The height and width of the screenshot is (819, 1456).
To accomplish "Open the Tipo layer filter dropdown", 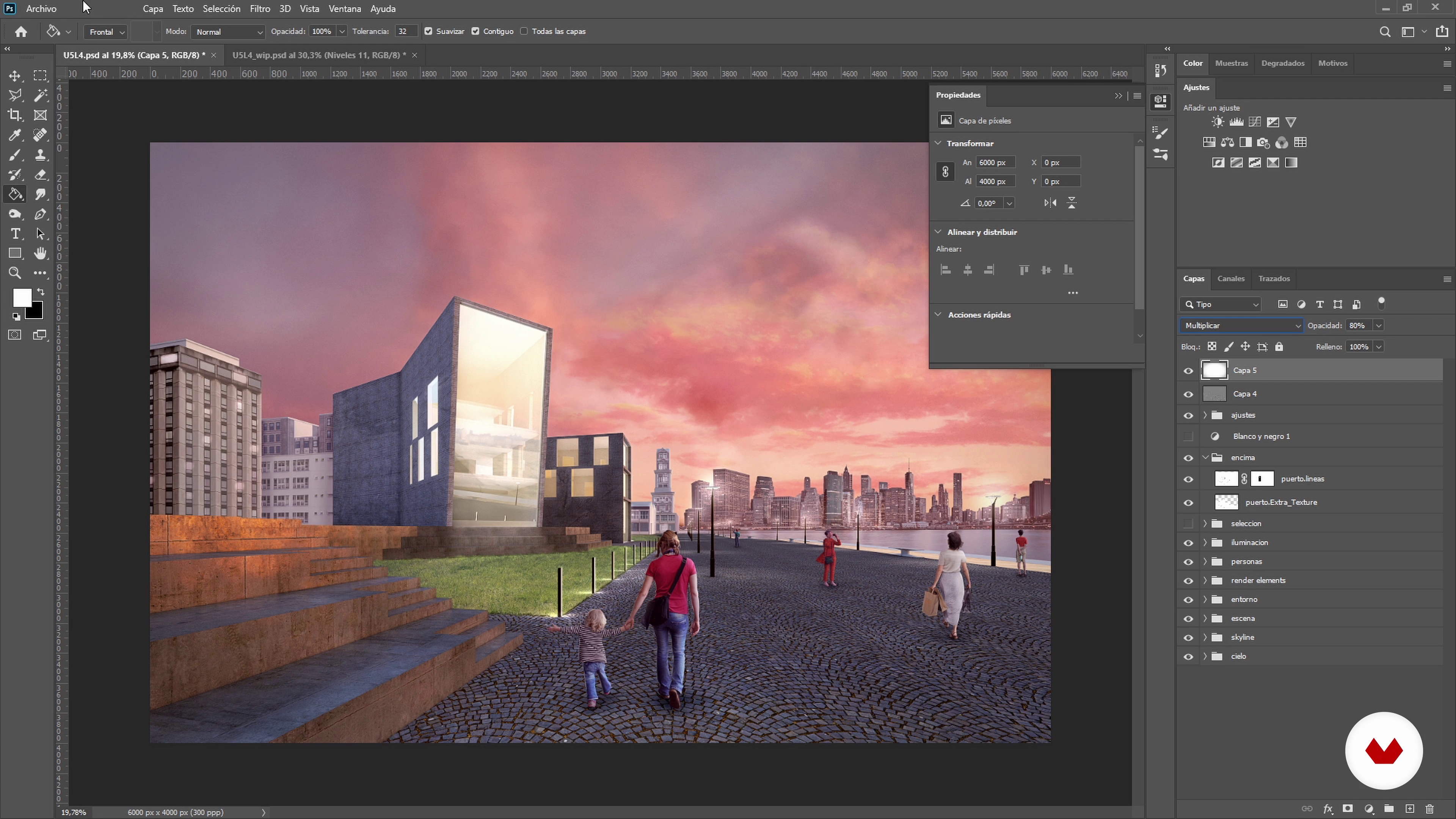I will coord(1220,304).
